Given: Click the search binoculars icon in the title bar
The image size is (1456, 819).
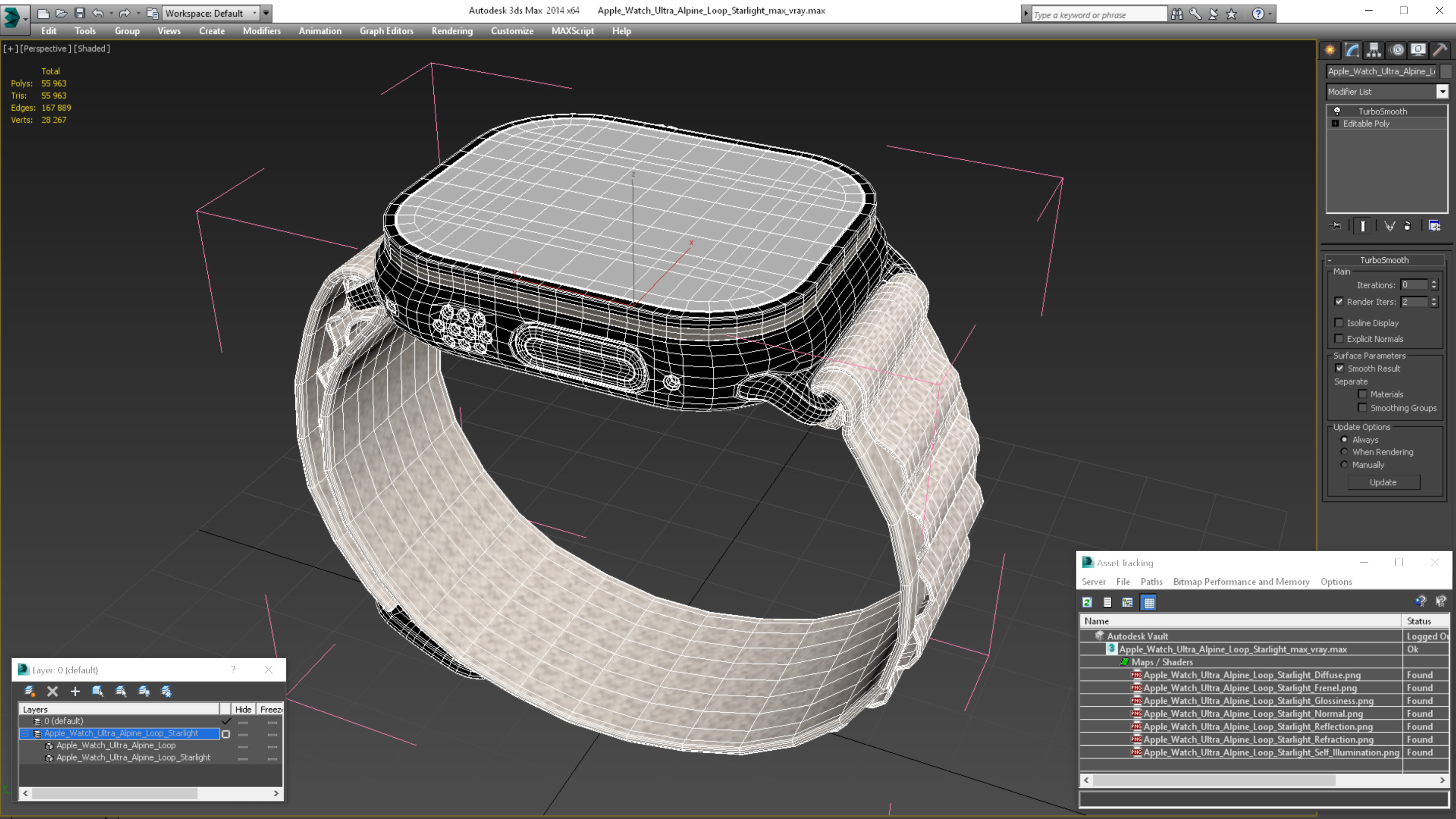Looking at the screenshot, I should [1177, 14].
